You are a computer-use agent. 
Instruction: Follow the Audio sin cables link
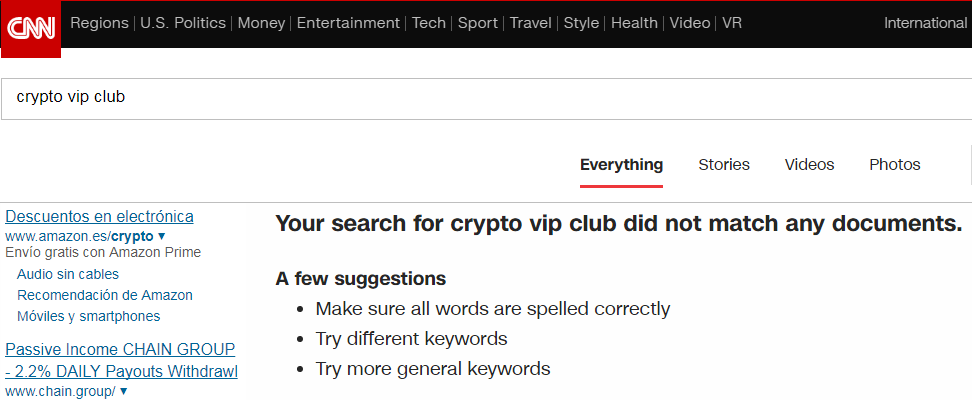(68, 274)
